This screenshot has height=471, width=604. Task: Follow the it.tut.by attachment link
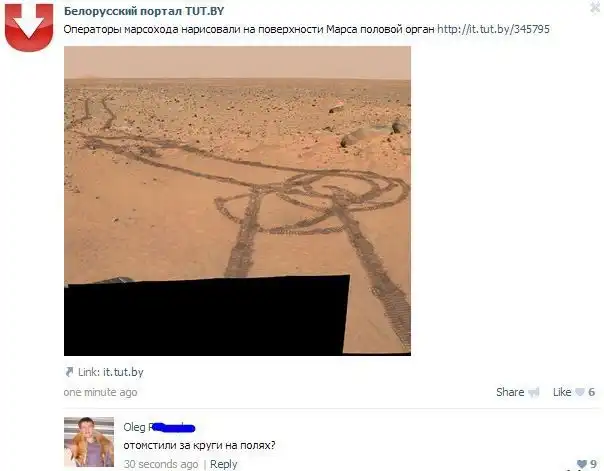(123, 372)
